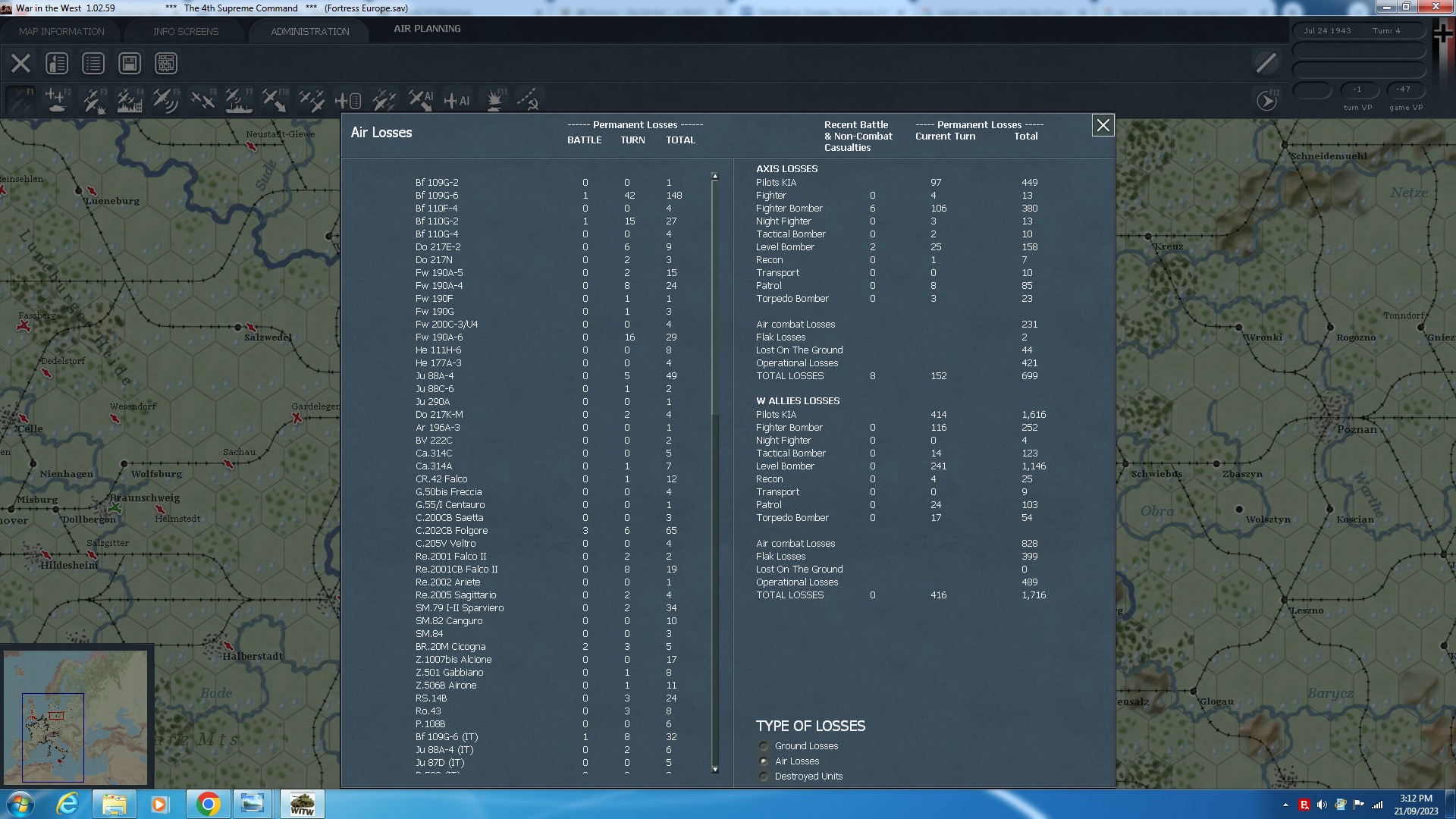Open the ADMINISTRATION menu tab
The image size is (1456, 819).
pyautogui.click(x=309, y=31)
